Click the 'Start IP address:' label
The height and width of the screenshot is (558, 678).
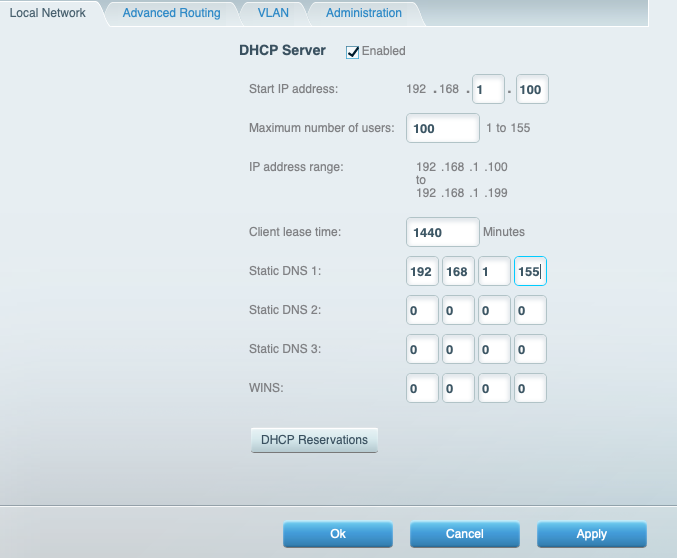(x=293, y=89)
